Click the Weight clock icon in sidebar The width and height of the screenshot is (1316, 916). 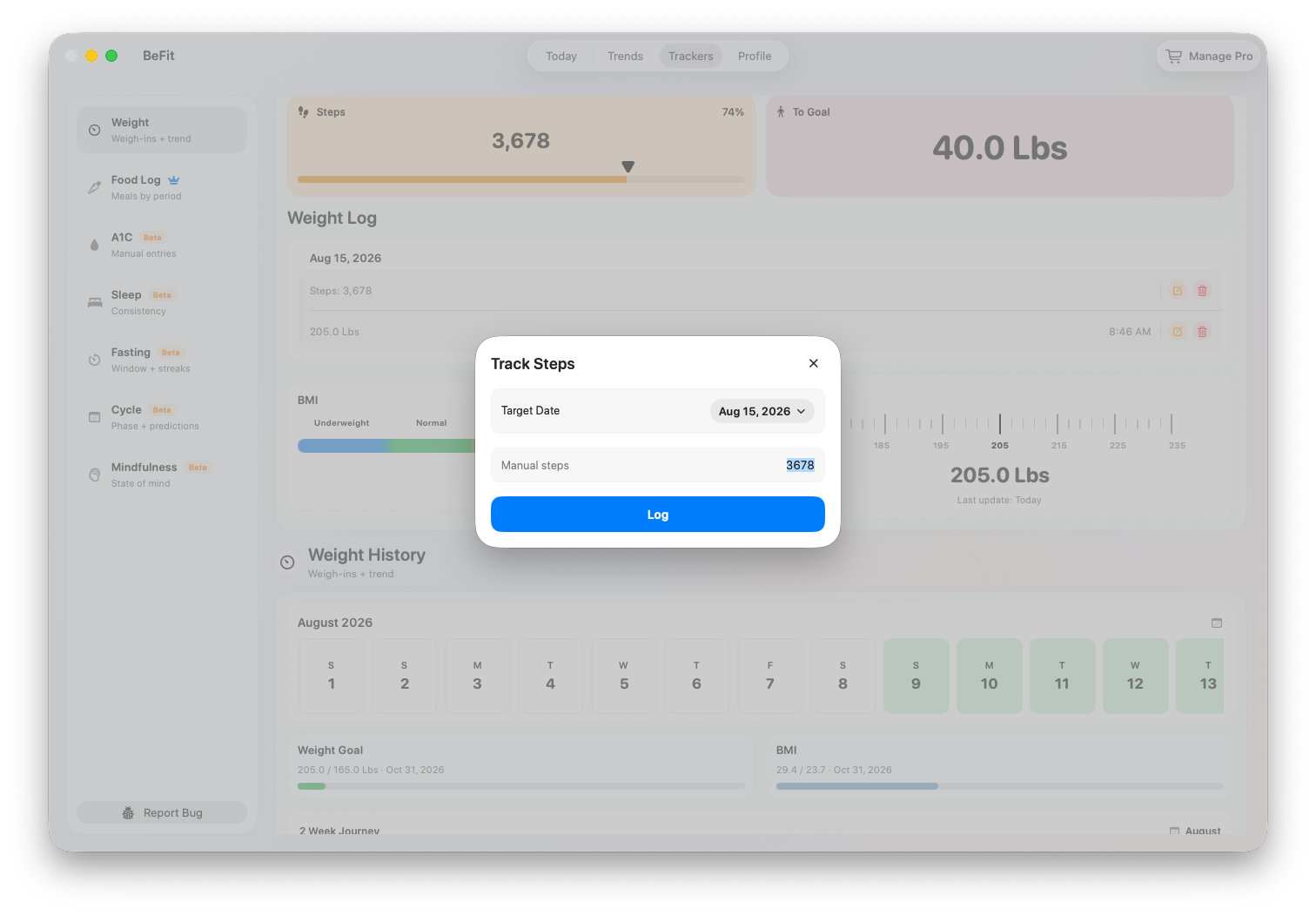[95, 130]
